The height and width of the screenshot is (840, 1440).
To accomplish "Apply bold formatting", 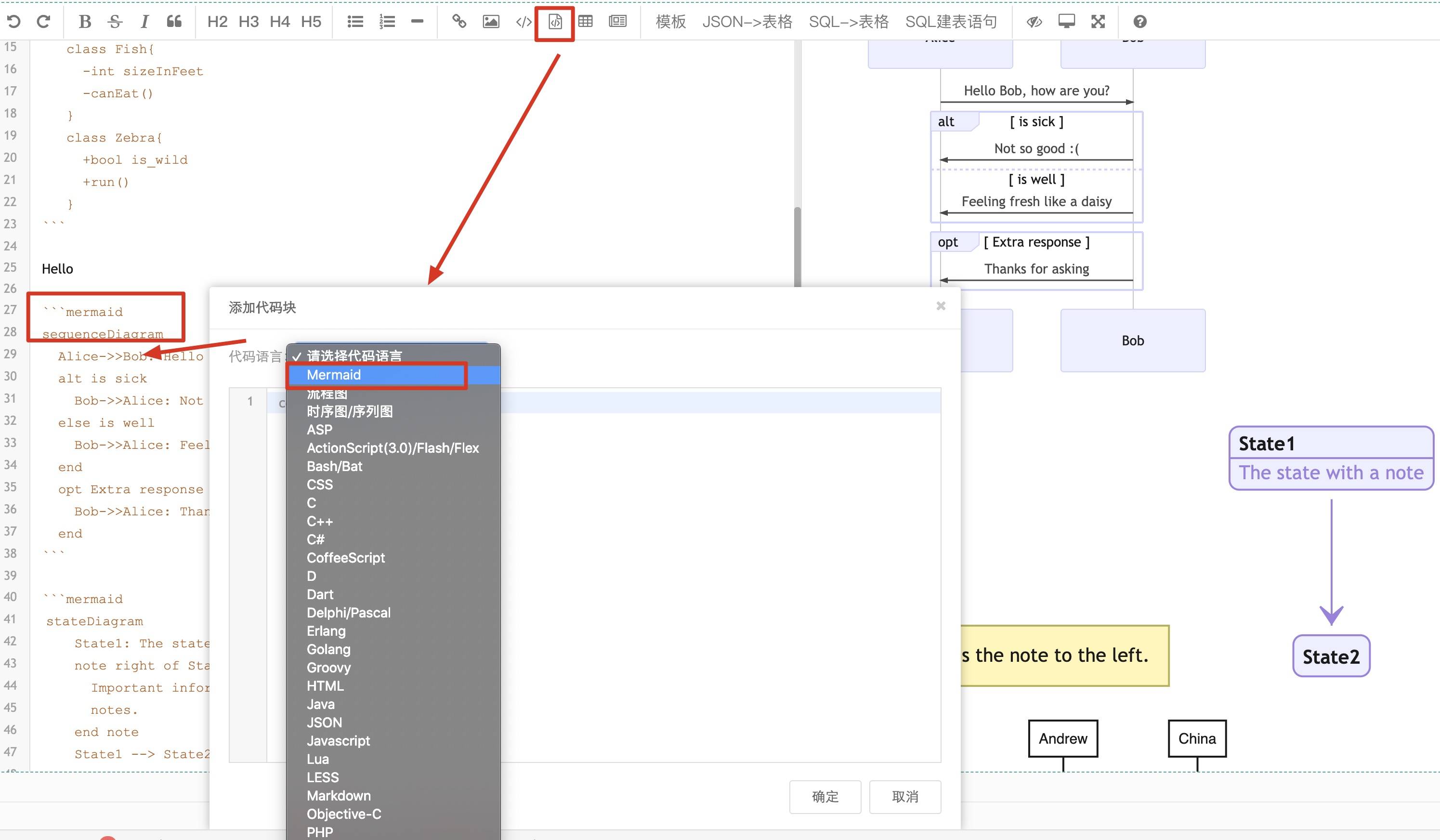I will 85,22.
